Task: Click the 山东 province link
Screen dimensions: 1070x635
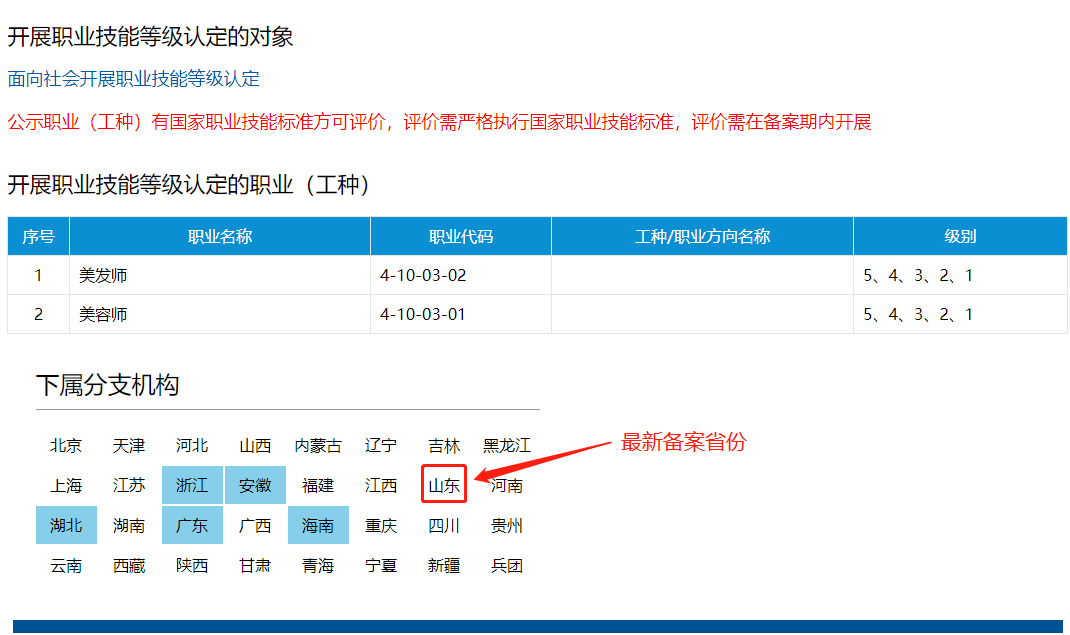Action: pyautogui.click(x=444, y=486)
